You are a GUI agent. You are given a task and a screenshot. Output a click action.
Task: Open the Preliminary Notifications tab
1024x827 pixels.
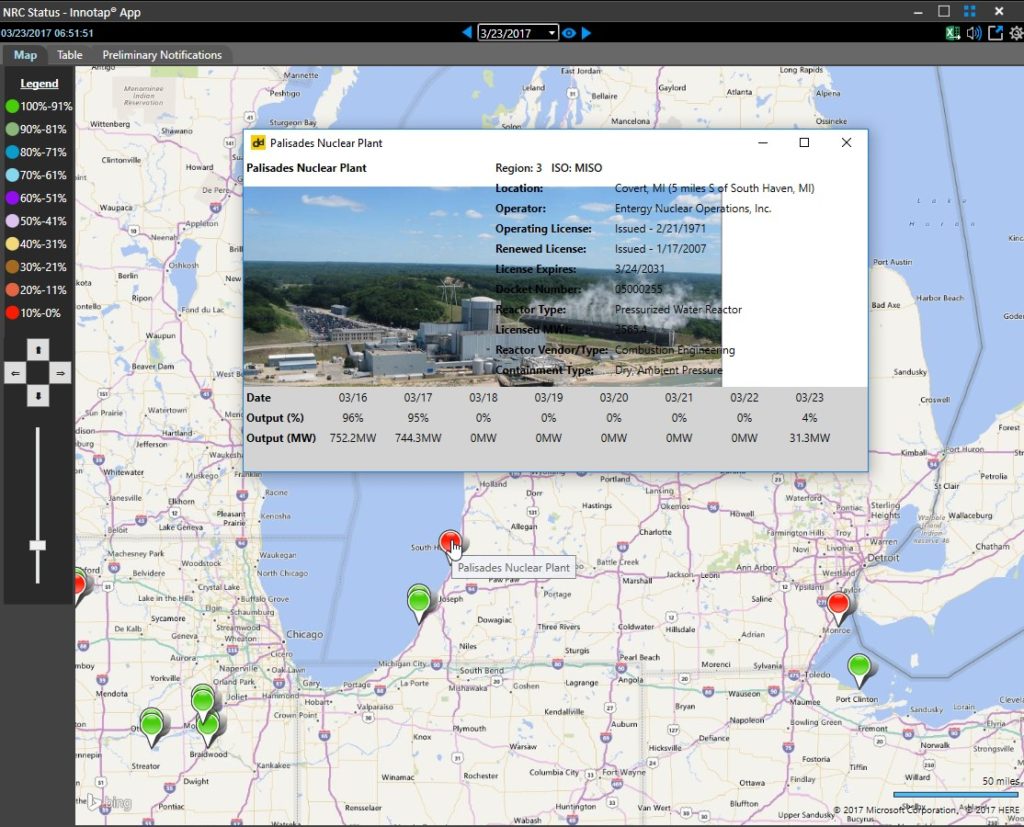162,55
